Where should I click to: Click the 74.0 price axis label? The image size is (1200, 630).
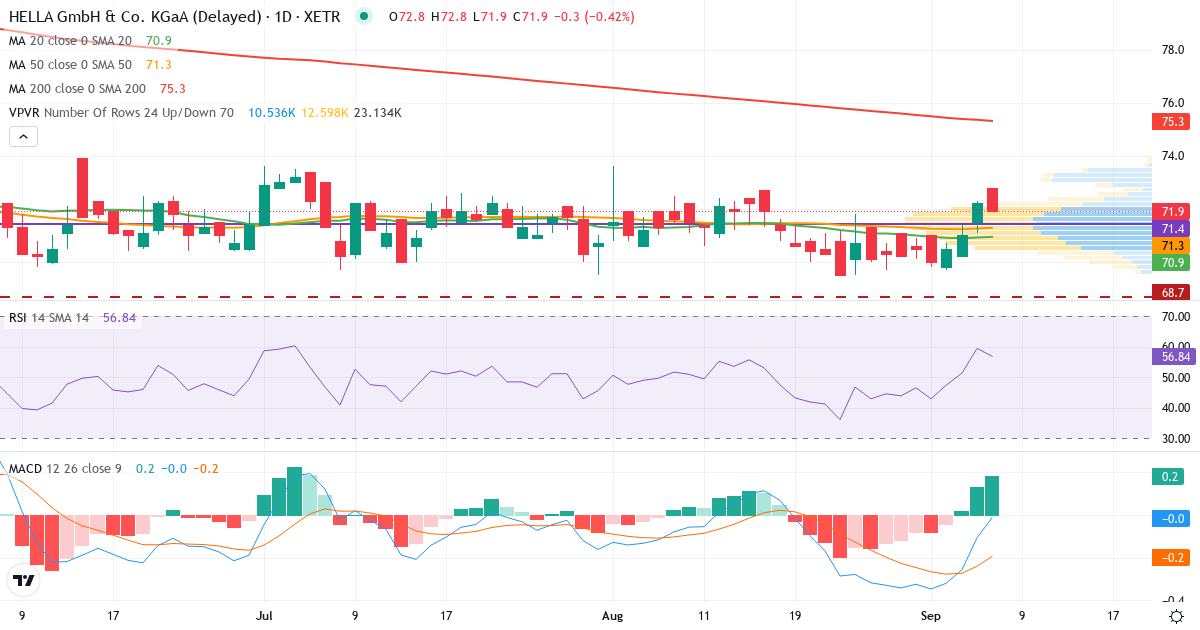click(1172, 156)
